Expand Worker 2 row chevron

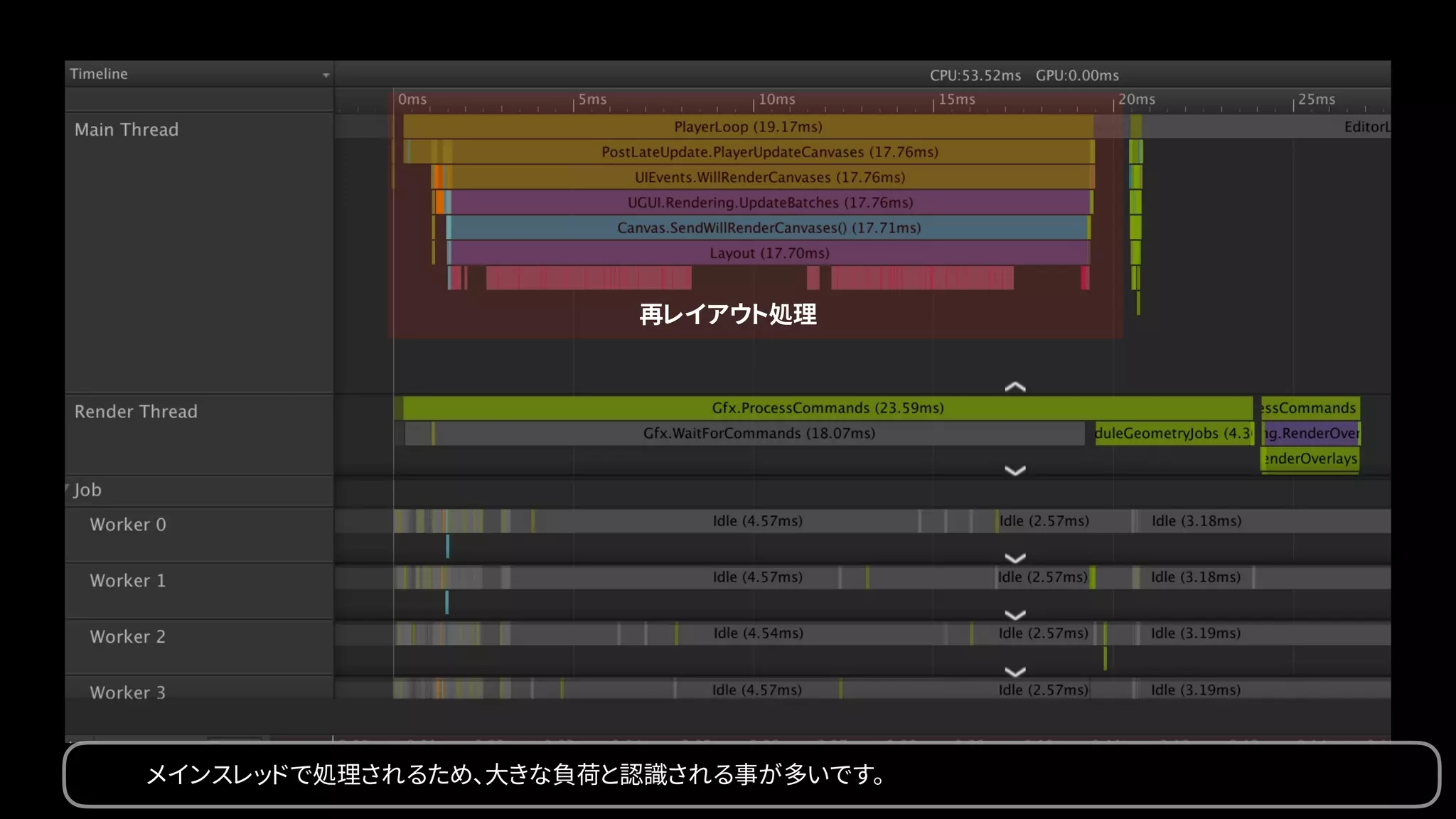click(x=1015, y=672)
